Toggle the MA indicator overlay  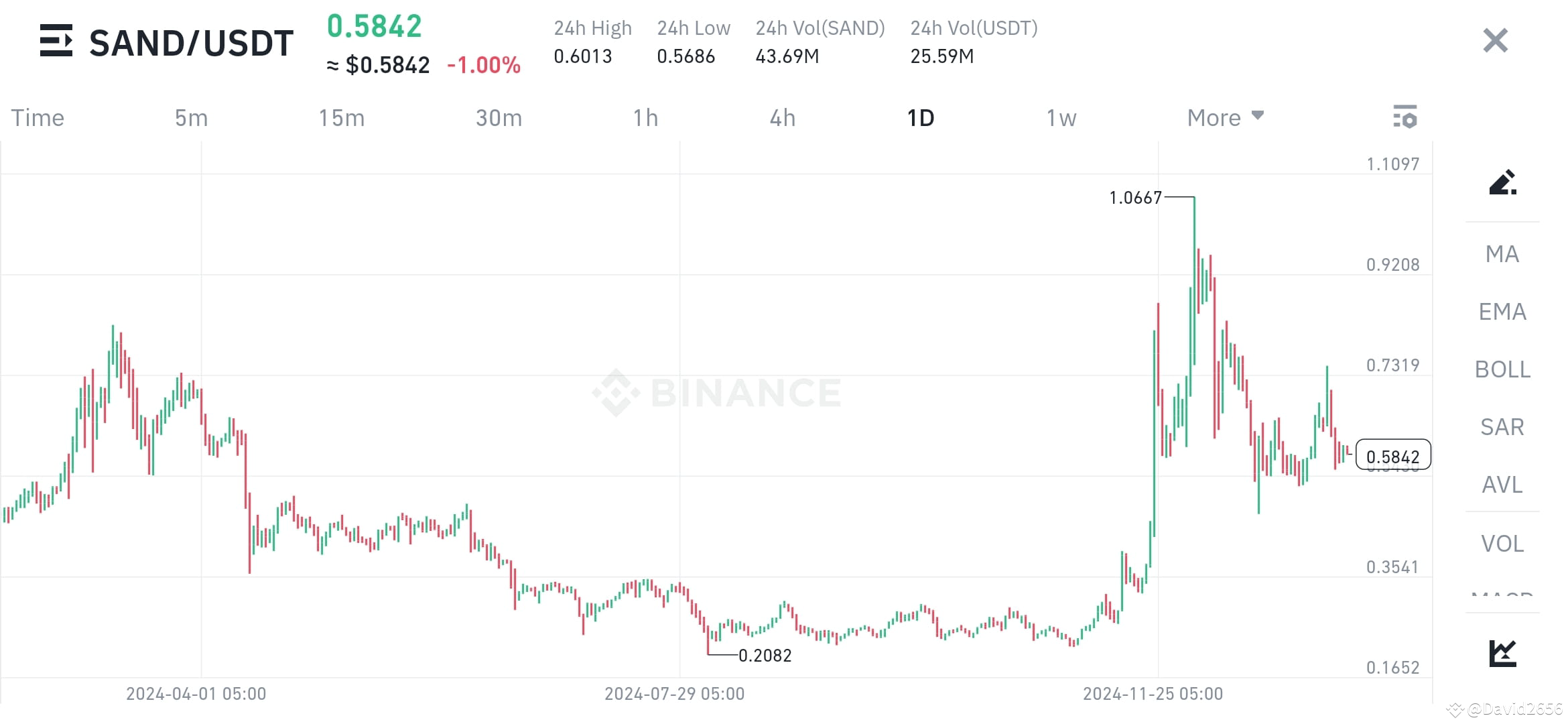[1502, 254]
